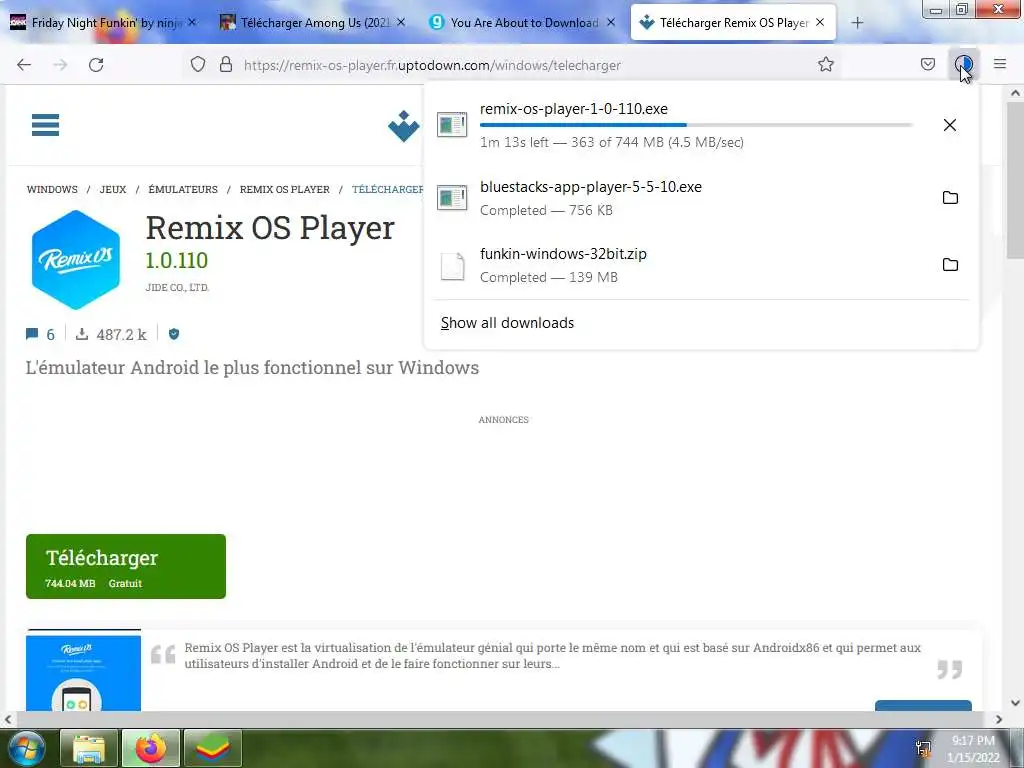Click the forward navigation arrow

pyautogui.click(x=60, y=65)
